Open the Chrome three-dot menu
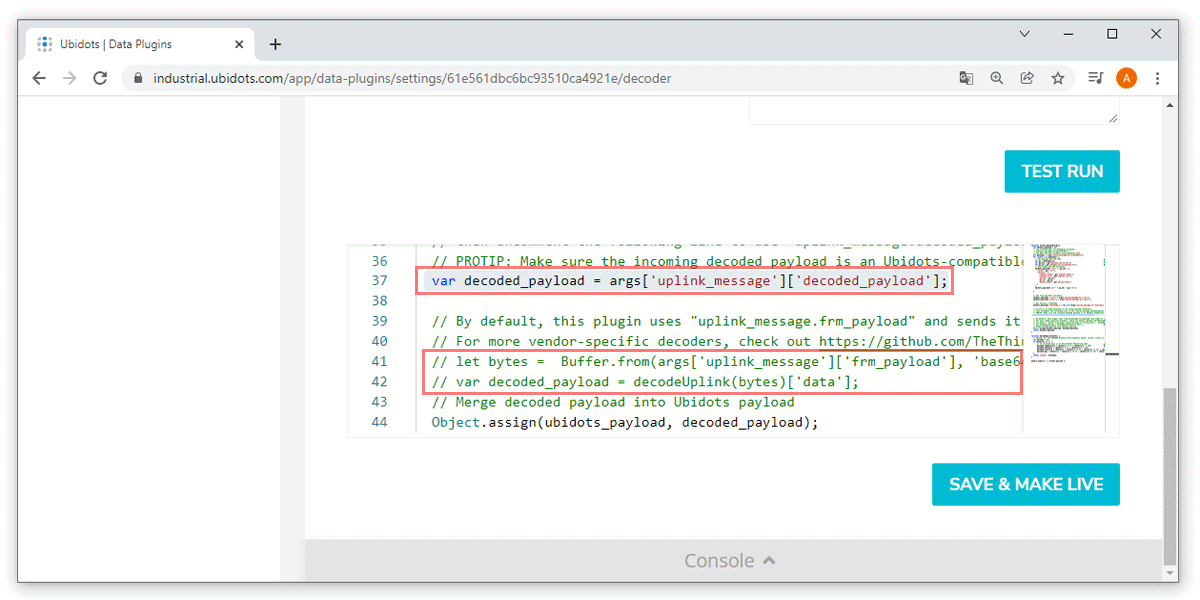Image resolution: width=1200 pixels, height=600 pixels. (x=1157, y=78)
